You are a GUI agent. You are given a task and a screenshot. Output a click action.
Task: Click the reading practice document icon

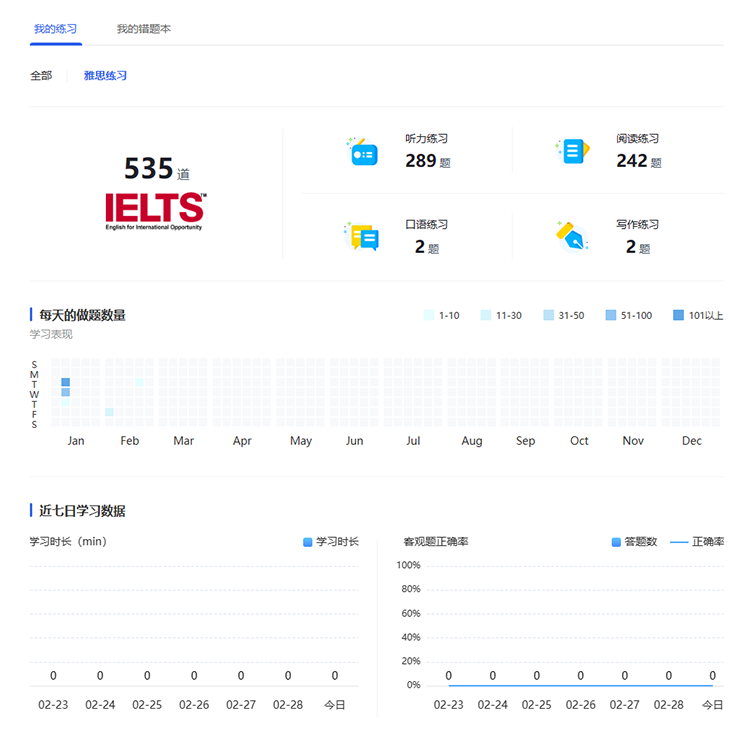pyautogui.click(x=573, y=151)
